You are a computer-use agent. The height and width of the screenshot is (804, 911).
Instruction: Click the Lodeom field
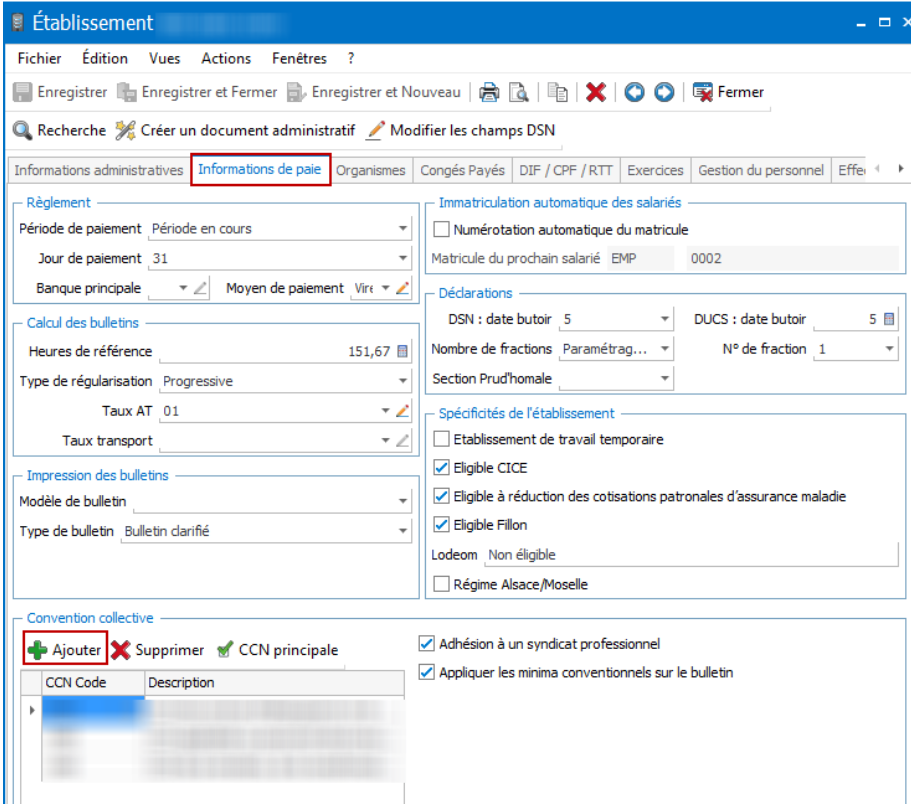[x=691, y=555]
